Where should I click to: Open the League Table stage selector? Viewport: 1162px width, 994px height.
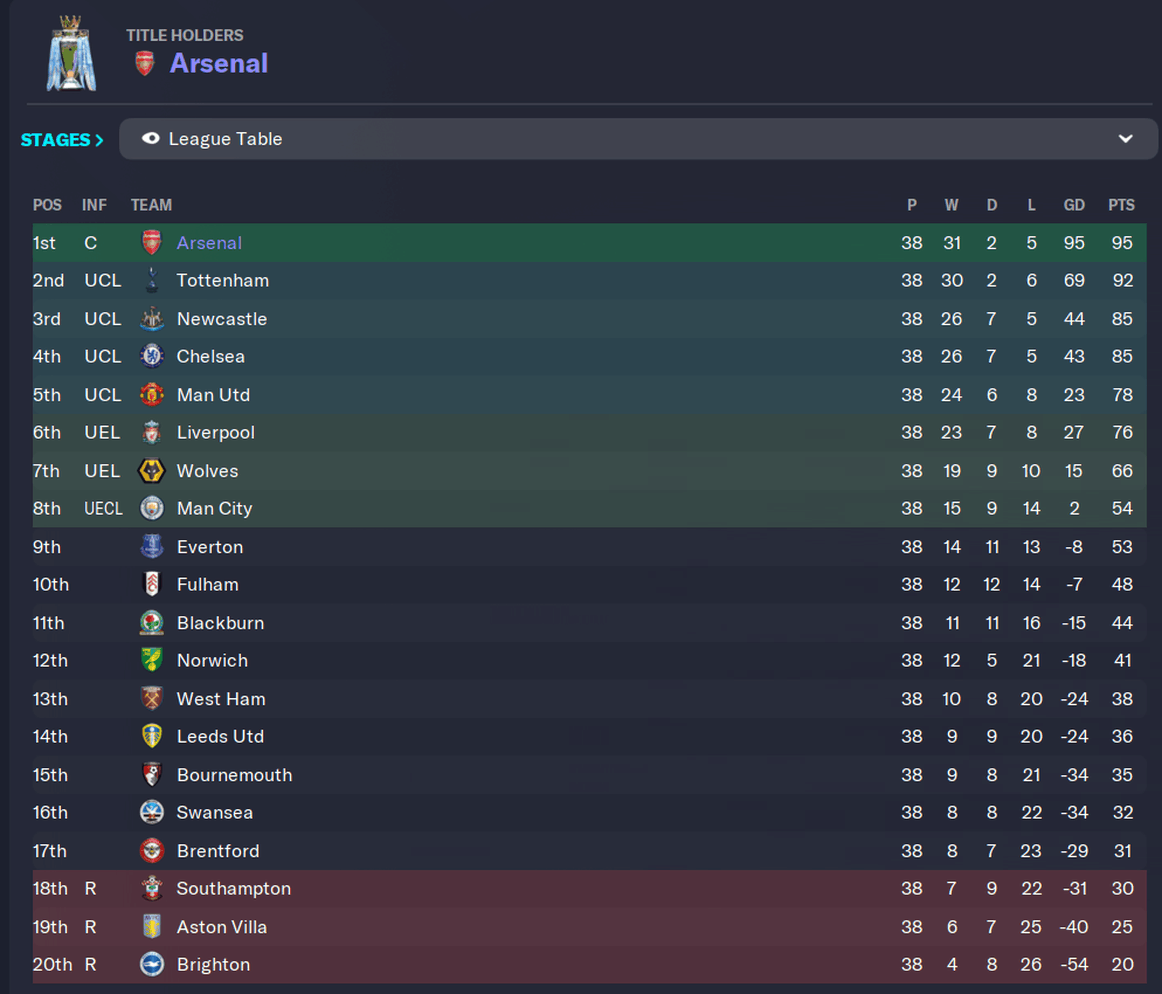(x=638, y=139)
